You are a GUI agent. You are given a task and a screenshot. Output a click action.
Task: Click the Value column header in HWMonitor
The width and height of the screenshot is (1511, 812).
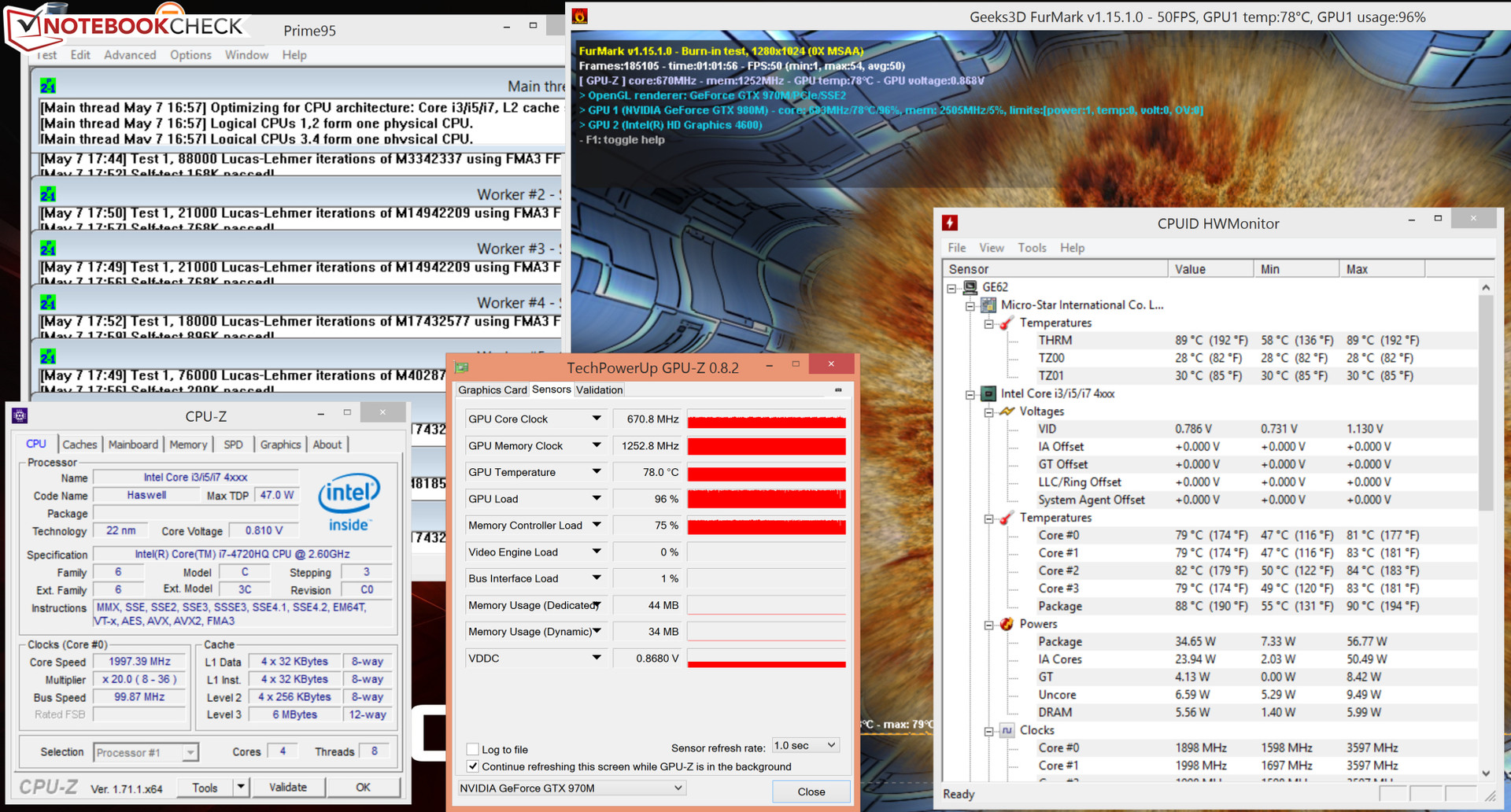coord(1210,269)
